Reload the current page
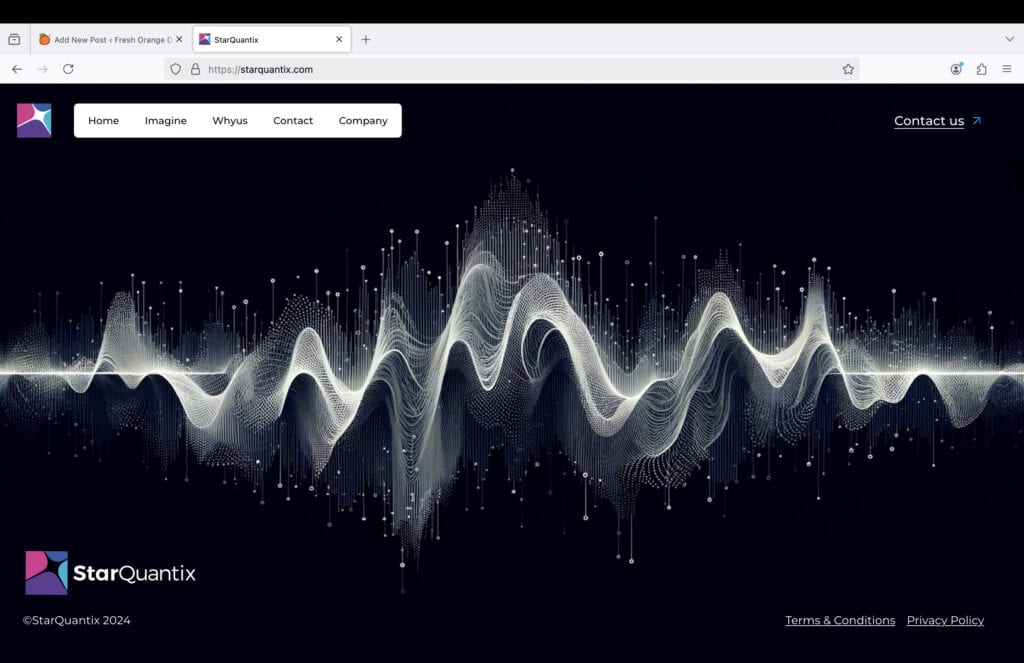Screen dimensions: 1024x663 coord(68,69)
